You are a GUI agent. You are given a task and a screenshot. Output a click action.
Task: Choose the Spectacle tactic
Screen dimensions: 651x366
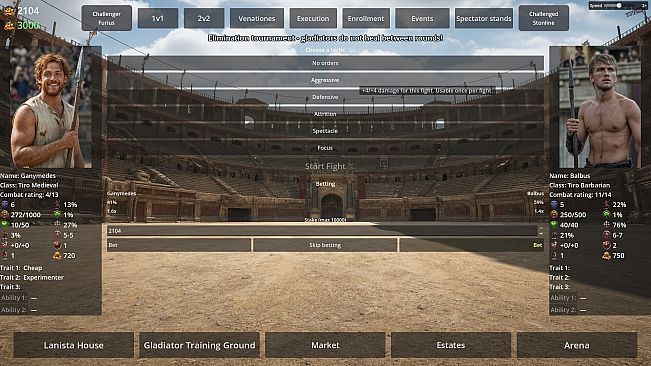point(325,131)
